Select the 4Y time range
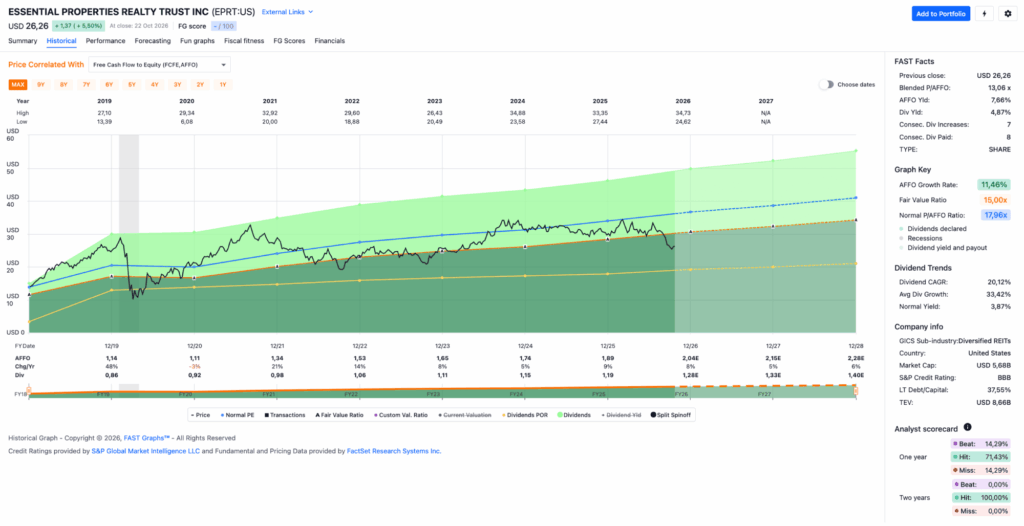 pos(155,84)
